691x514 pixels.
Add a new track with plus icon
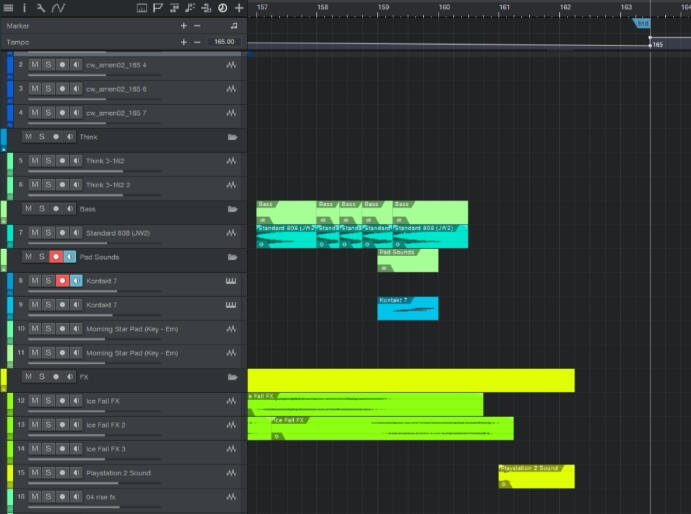click(x=239, y=8)
